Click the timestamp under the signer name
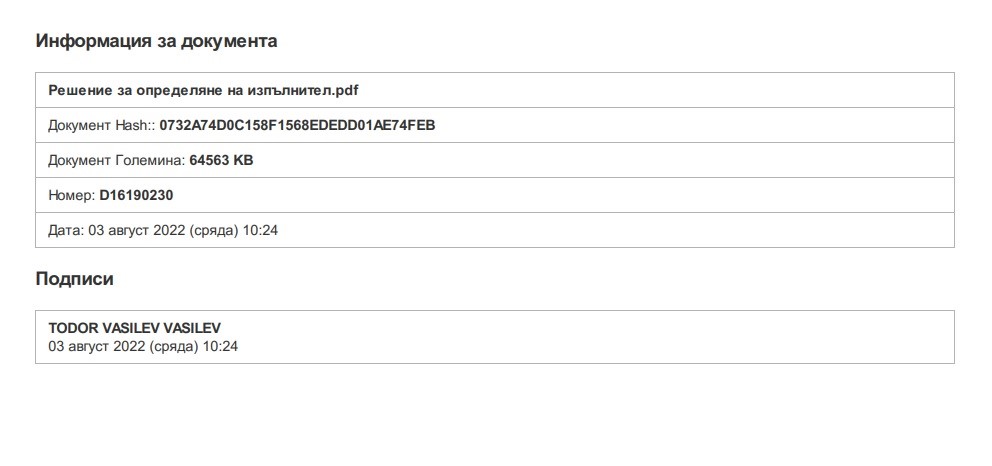 tap(143, 346)
